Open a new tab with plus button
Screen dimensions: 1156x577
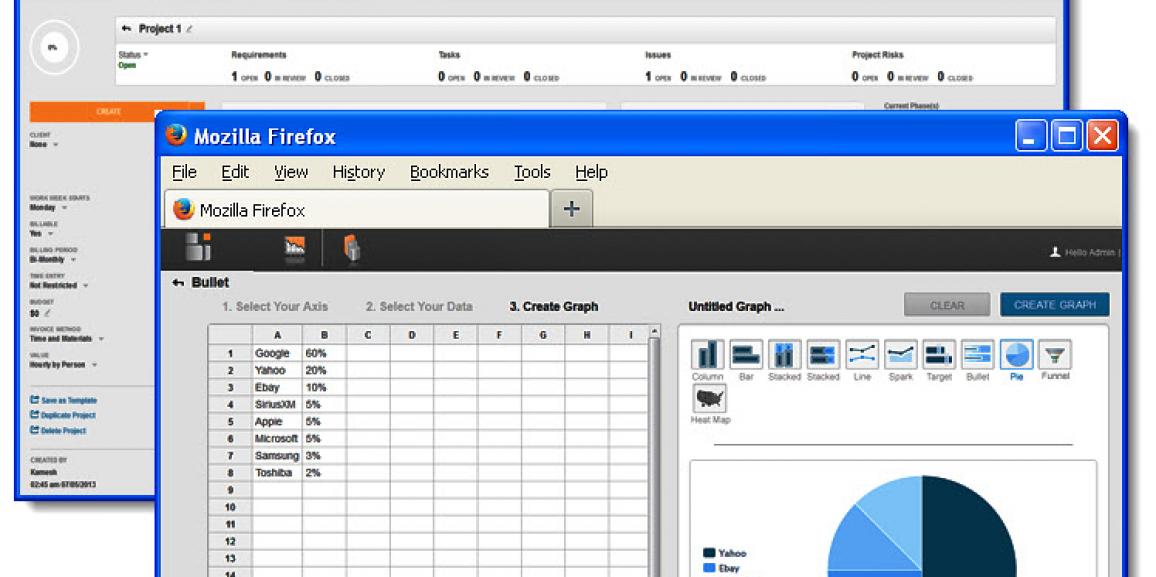(x=571, y=209)
